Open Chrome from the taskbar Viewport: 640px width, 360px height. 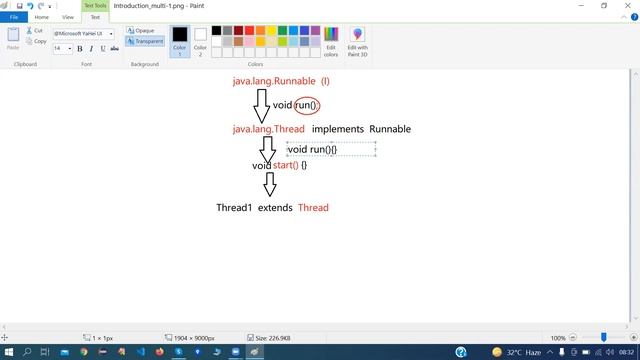click(x=84, y=352)
